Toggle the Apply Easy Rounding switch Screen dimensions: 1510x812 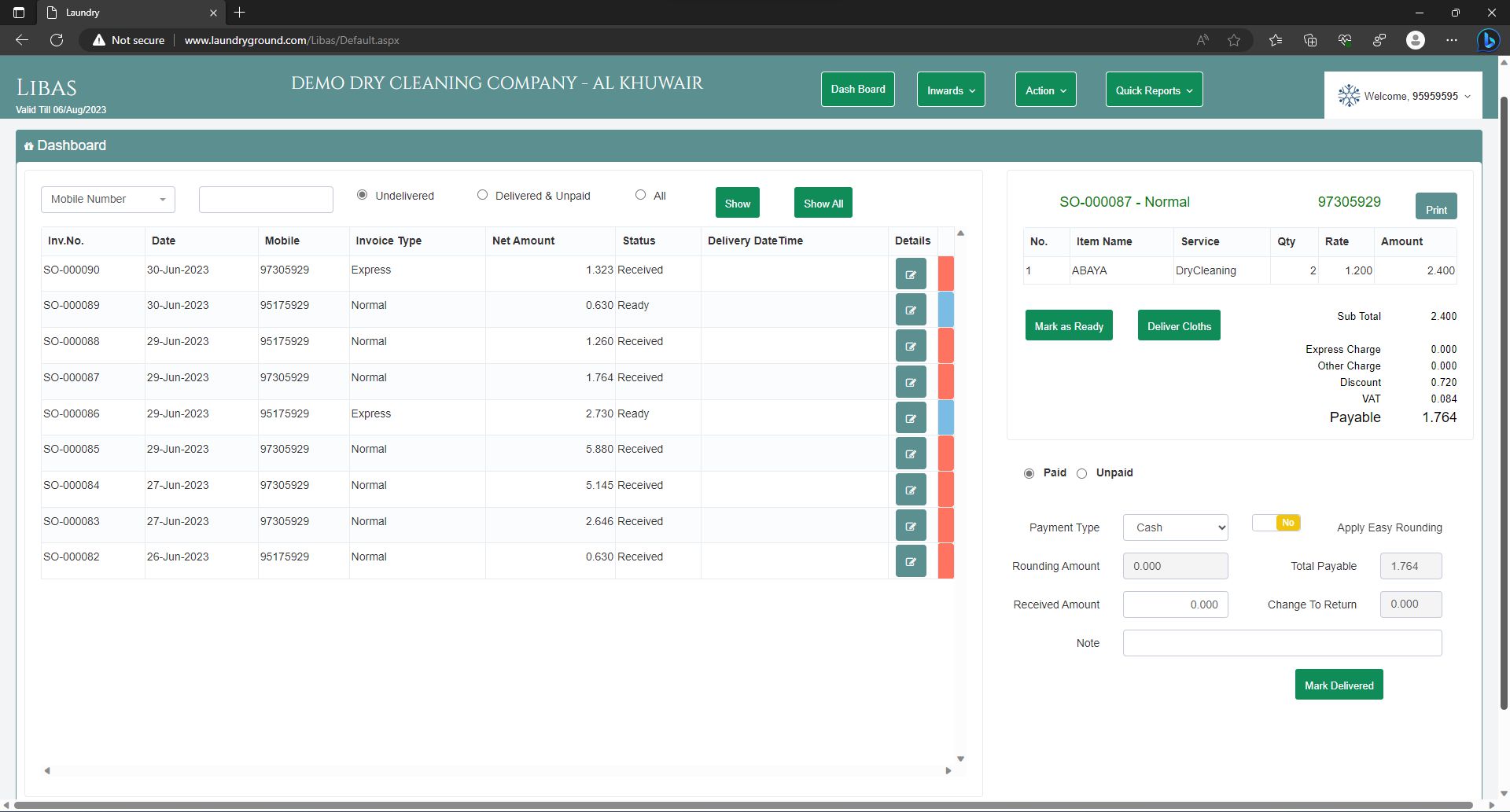[1276, 523]
